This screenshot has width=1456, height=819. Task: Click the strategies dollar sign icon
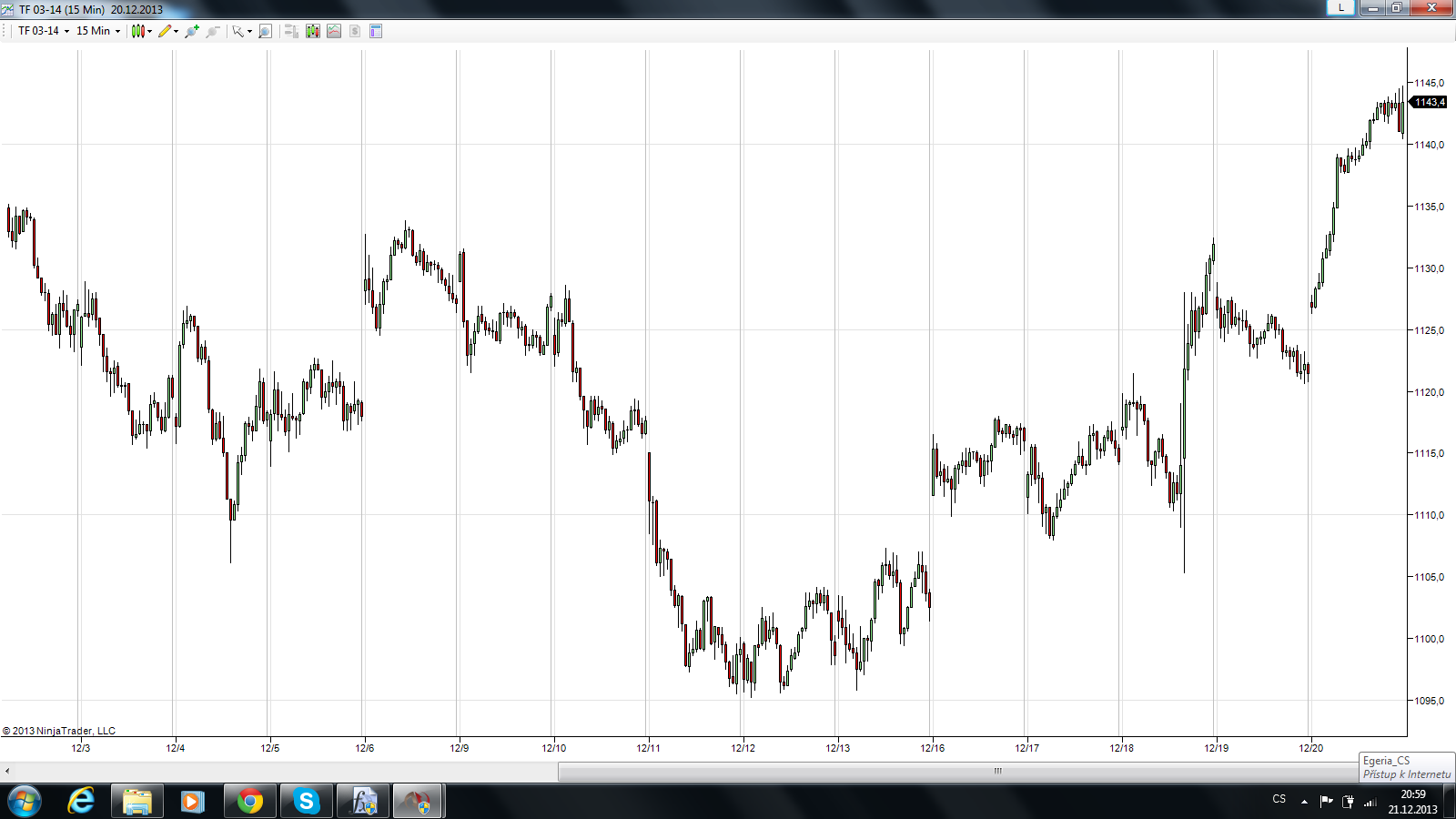pyautogui.click(x=355, y=31)
